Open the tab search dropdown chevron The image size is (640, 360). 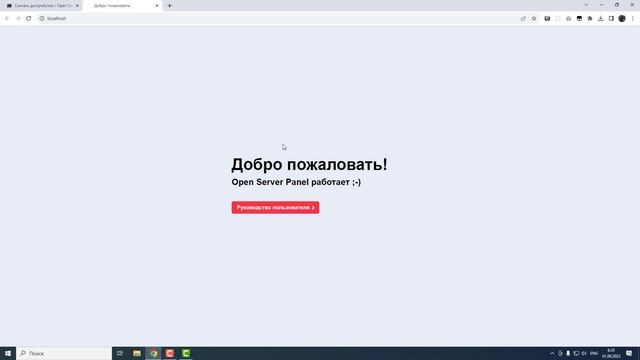click(586, 5)
